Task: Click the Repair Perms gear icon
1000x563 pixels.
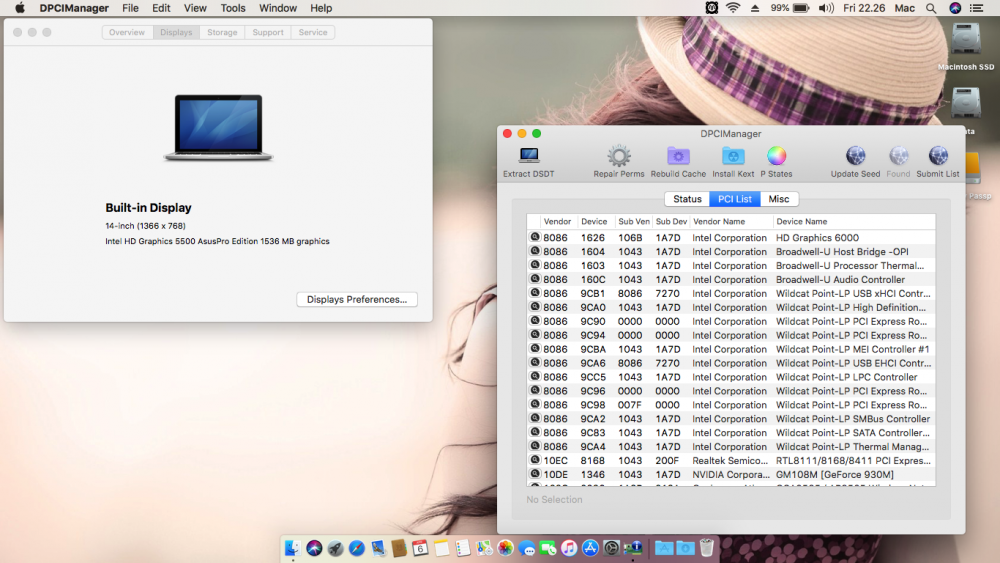Action: (619, 156)
